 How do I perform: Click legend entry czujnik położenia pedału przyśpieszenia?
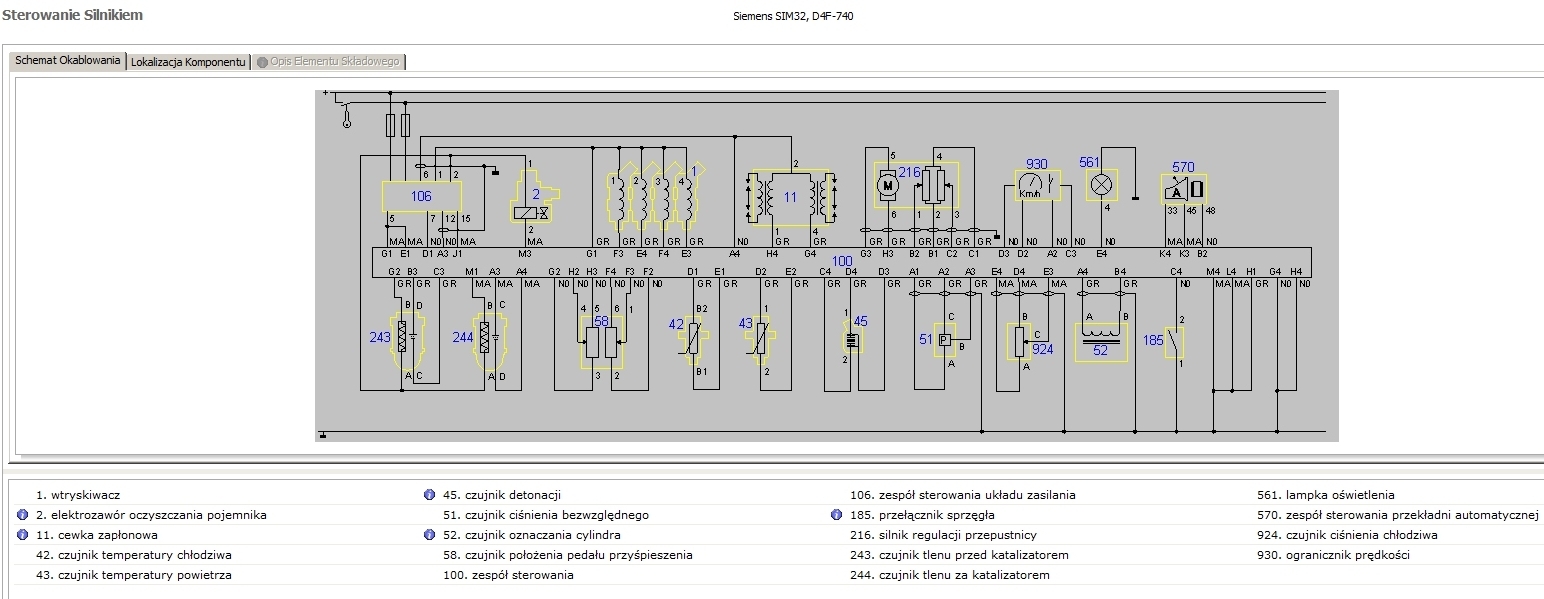click(568, 555)
